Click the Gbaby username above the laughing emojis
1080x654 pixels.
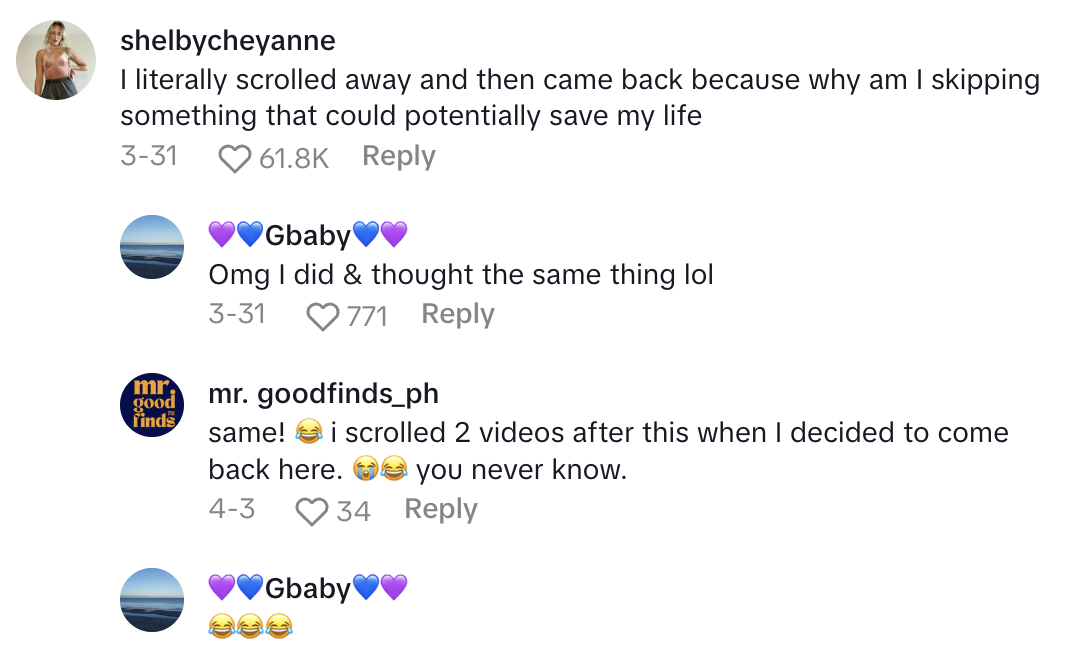click(308, 588)
